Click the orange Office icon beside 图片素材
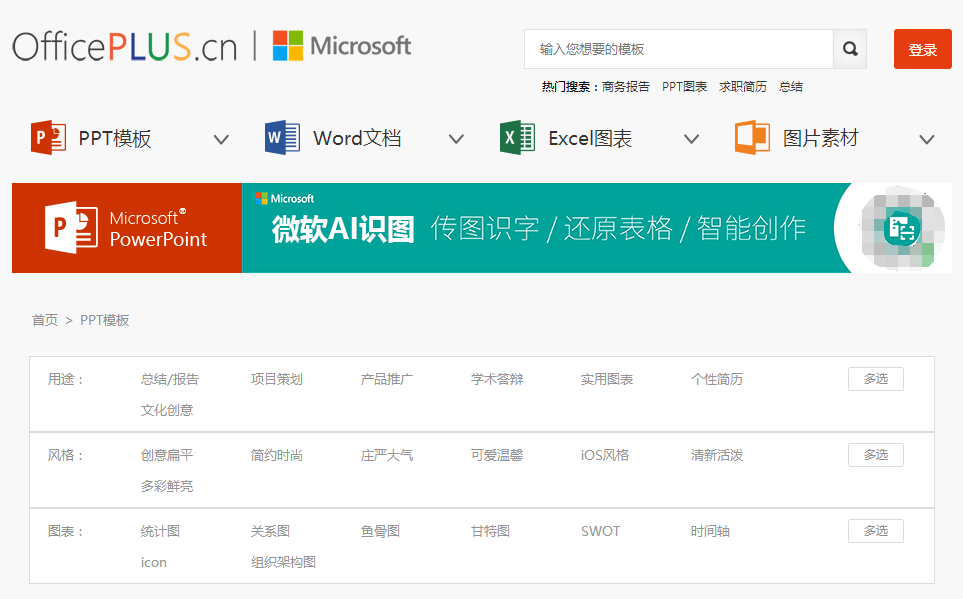This screenshot has height=599, width=963. 752,138
